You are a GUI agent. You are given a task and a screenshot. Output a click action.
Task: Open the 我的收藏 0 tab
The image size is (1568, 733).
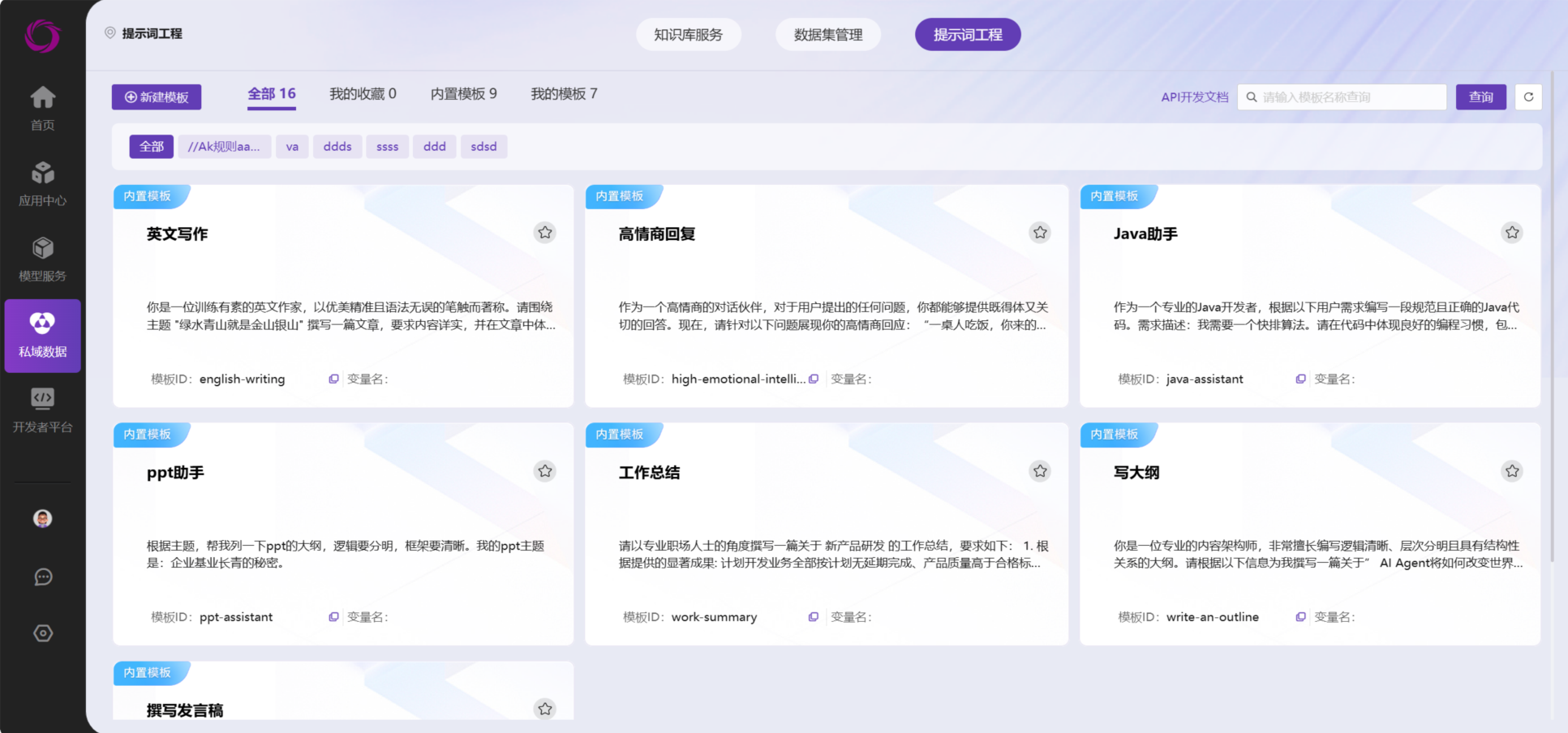pos(363,94)
